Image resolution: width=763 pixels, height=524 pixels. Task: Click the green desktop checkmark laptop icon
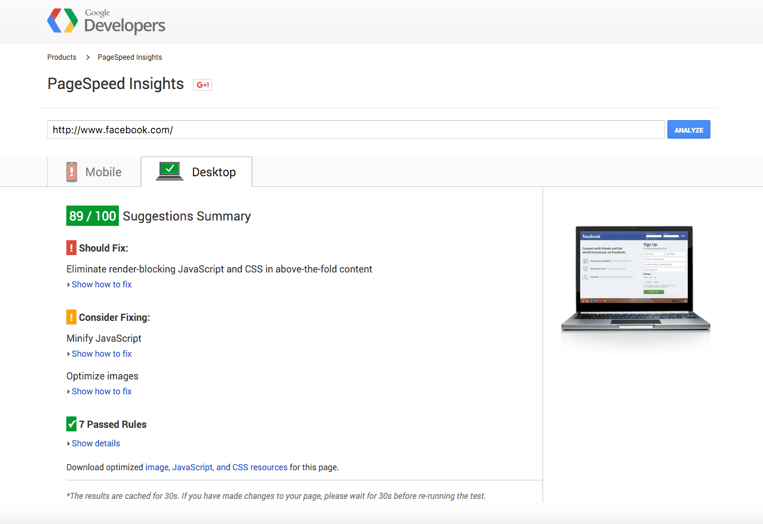(169, 171)
